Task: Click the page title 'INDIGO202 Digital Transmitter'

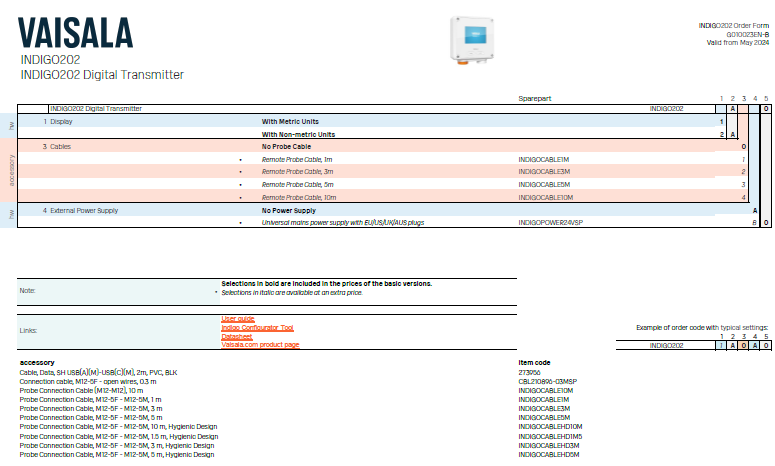Action: click(102, 75)
